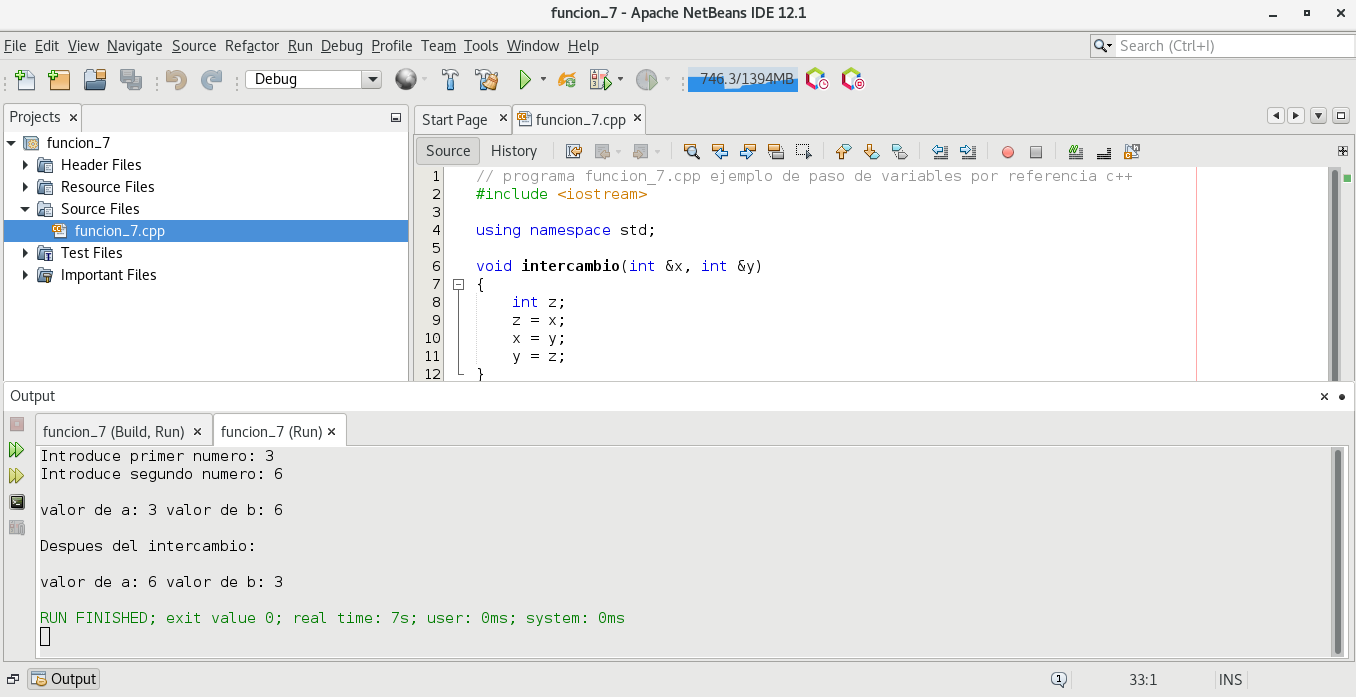Click the New File toolbar icon
Viewport: 1356px width, 697px height.
tap(24, 80)
